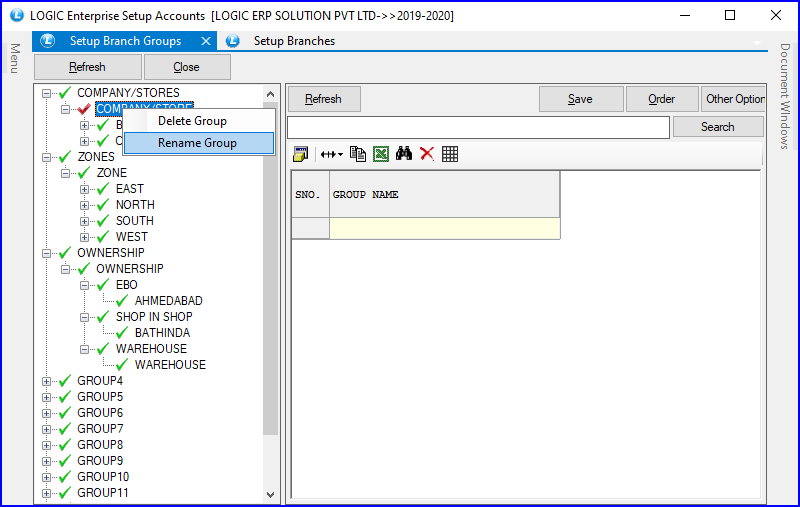Click the grid layout toolbar icon

tap(449, 154)
